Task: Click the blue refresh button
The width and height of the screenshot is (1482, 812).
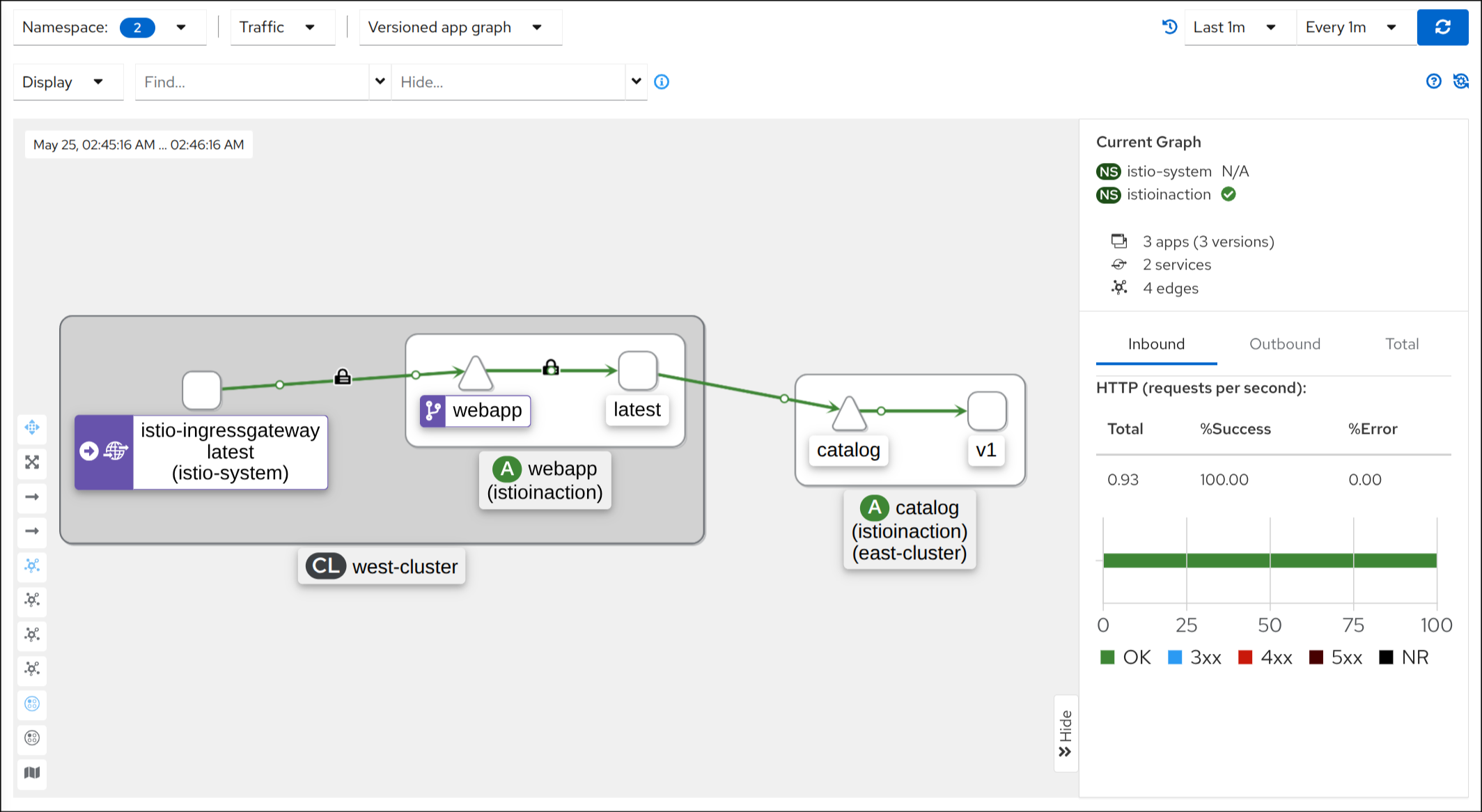Action: 1442,27
